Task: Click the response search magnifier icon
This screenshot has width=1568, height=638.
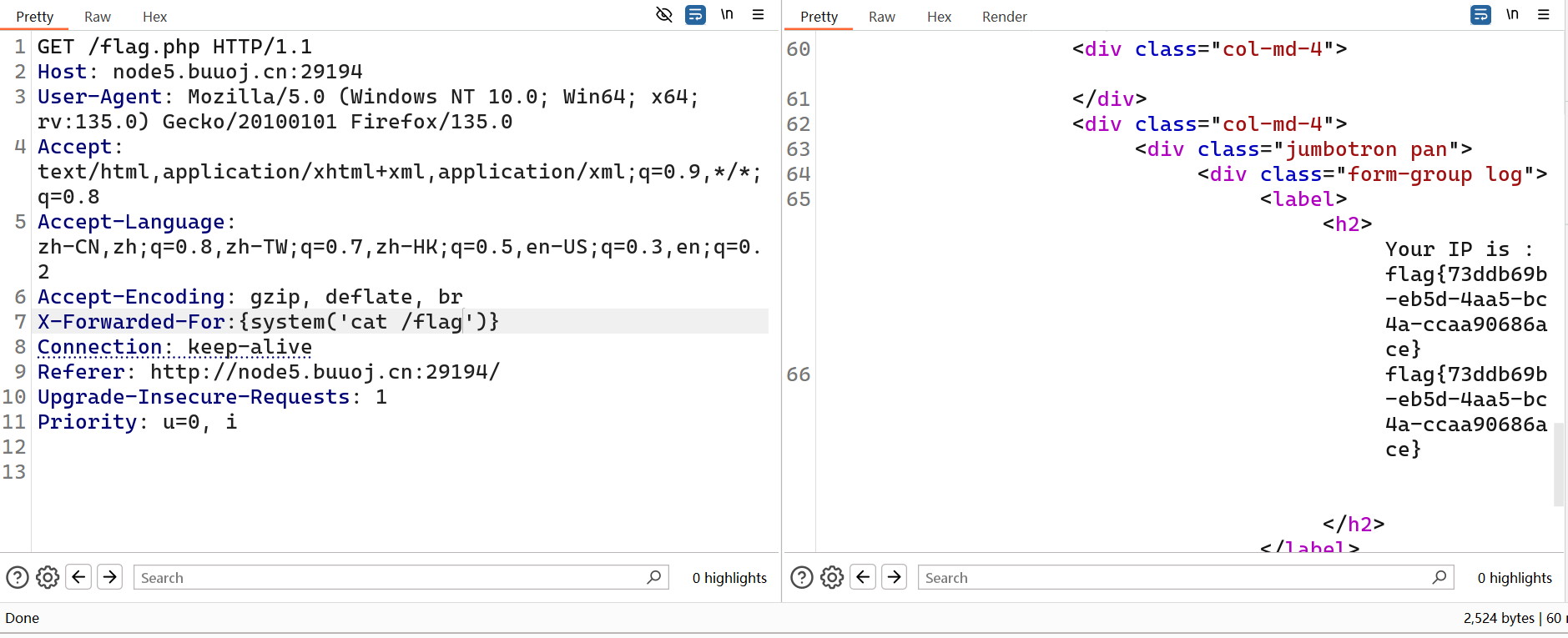Action: (x=1439, y=577)
